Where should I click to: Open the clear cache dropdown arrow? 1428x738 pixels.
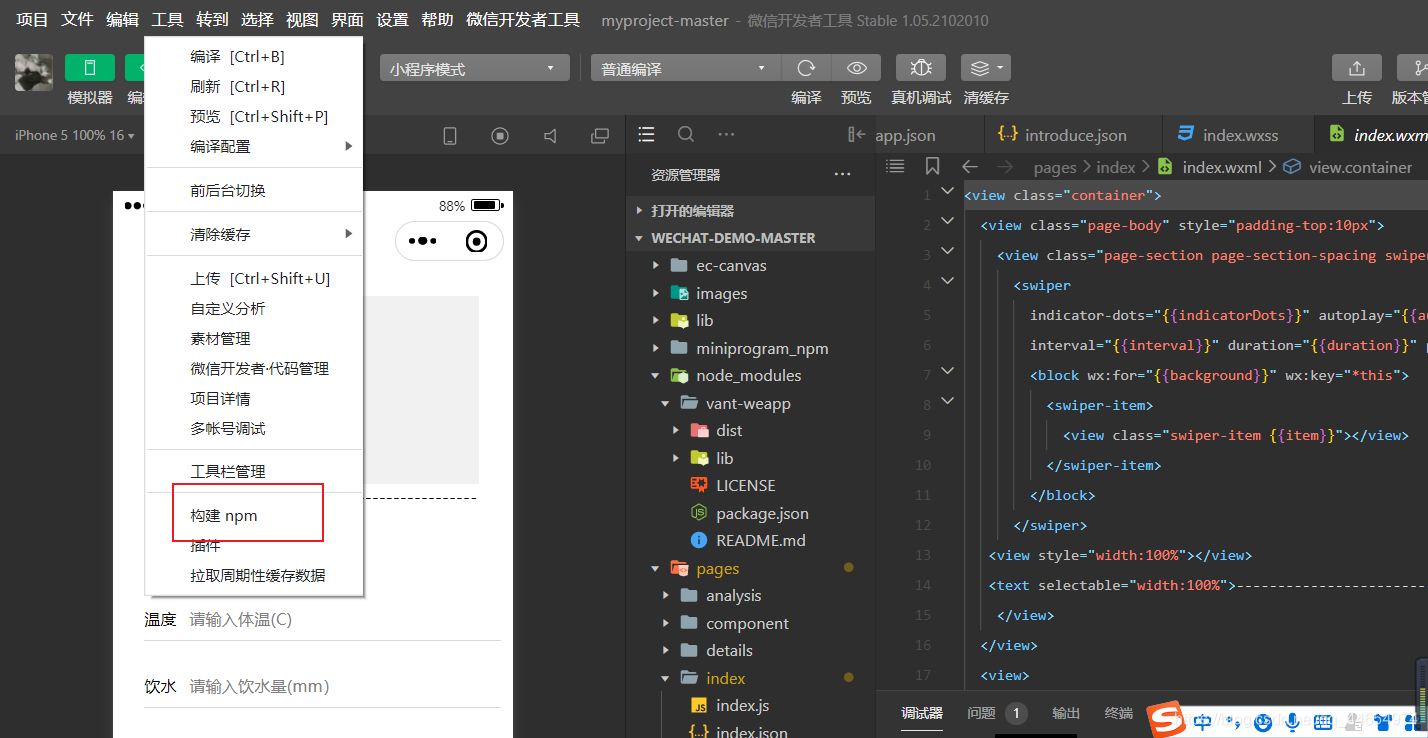point(999,68)
